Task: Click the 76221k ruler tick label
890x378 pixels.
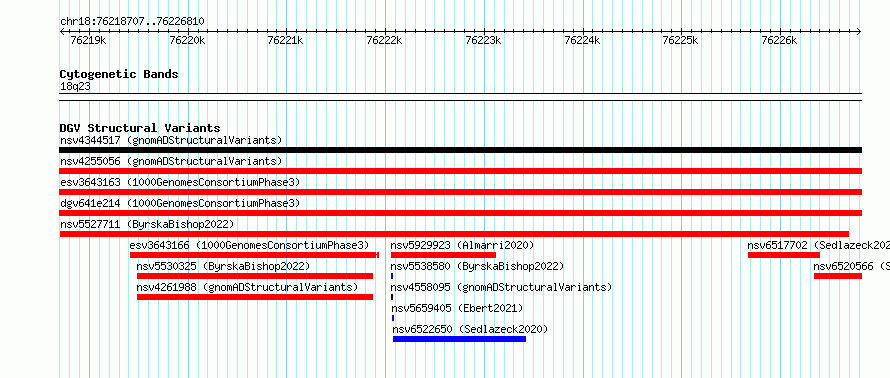Action: (x=286, y=40)
